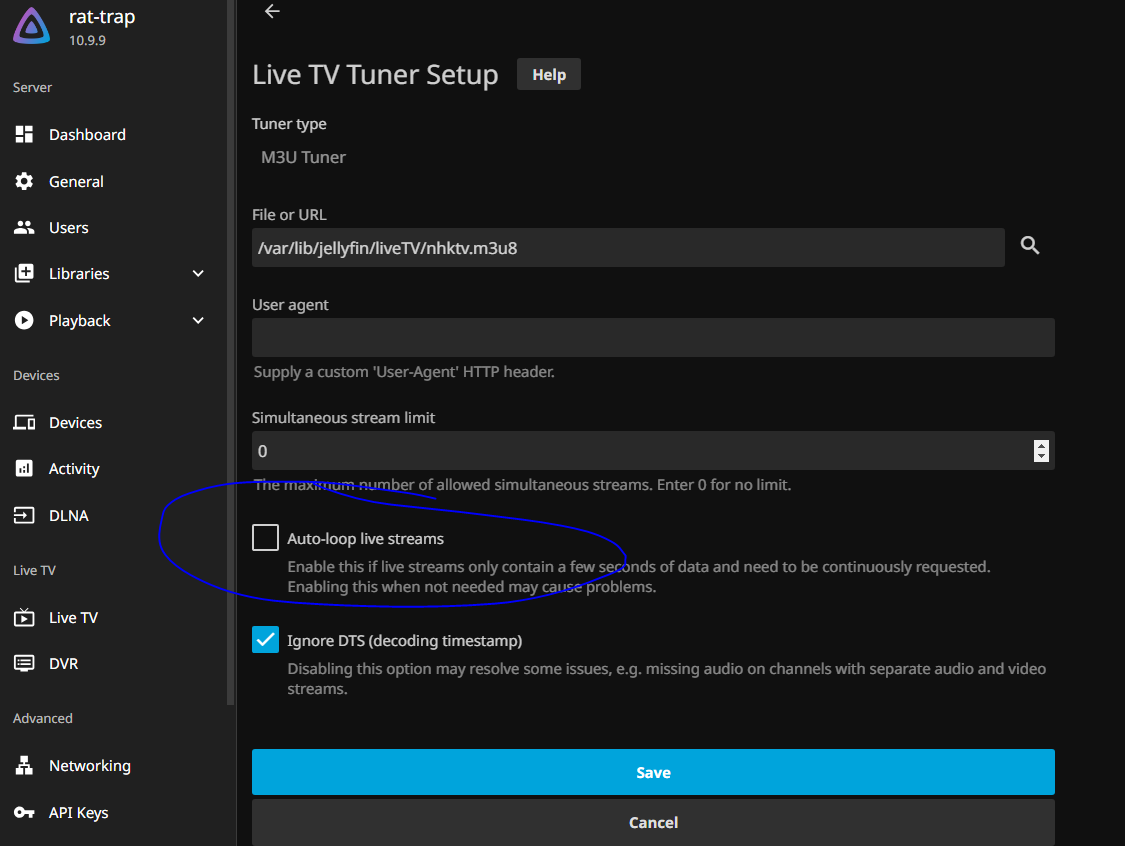The image size is (1125, 846).
Task: Open Users via the people icon
Action: 24,228
